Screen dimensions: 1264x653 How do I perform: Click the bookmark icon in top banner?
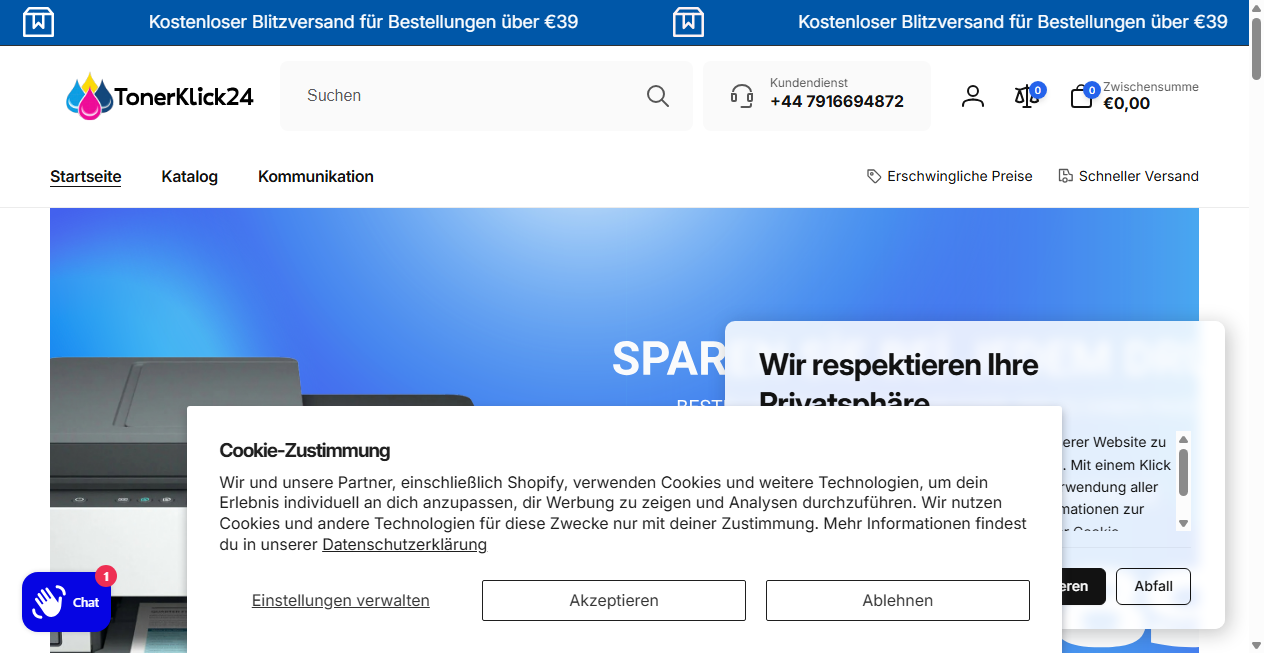point(38,21)
